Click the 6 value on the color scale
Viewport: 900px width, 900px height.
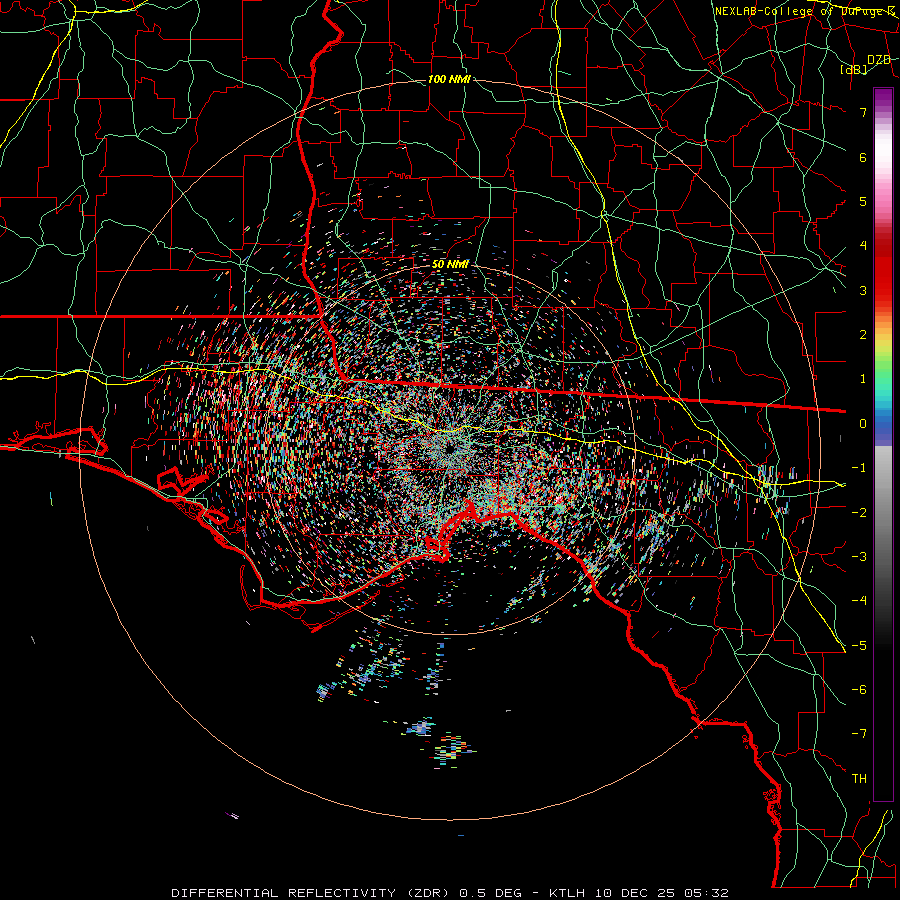click(x=863, y=157)
